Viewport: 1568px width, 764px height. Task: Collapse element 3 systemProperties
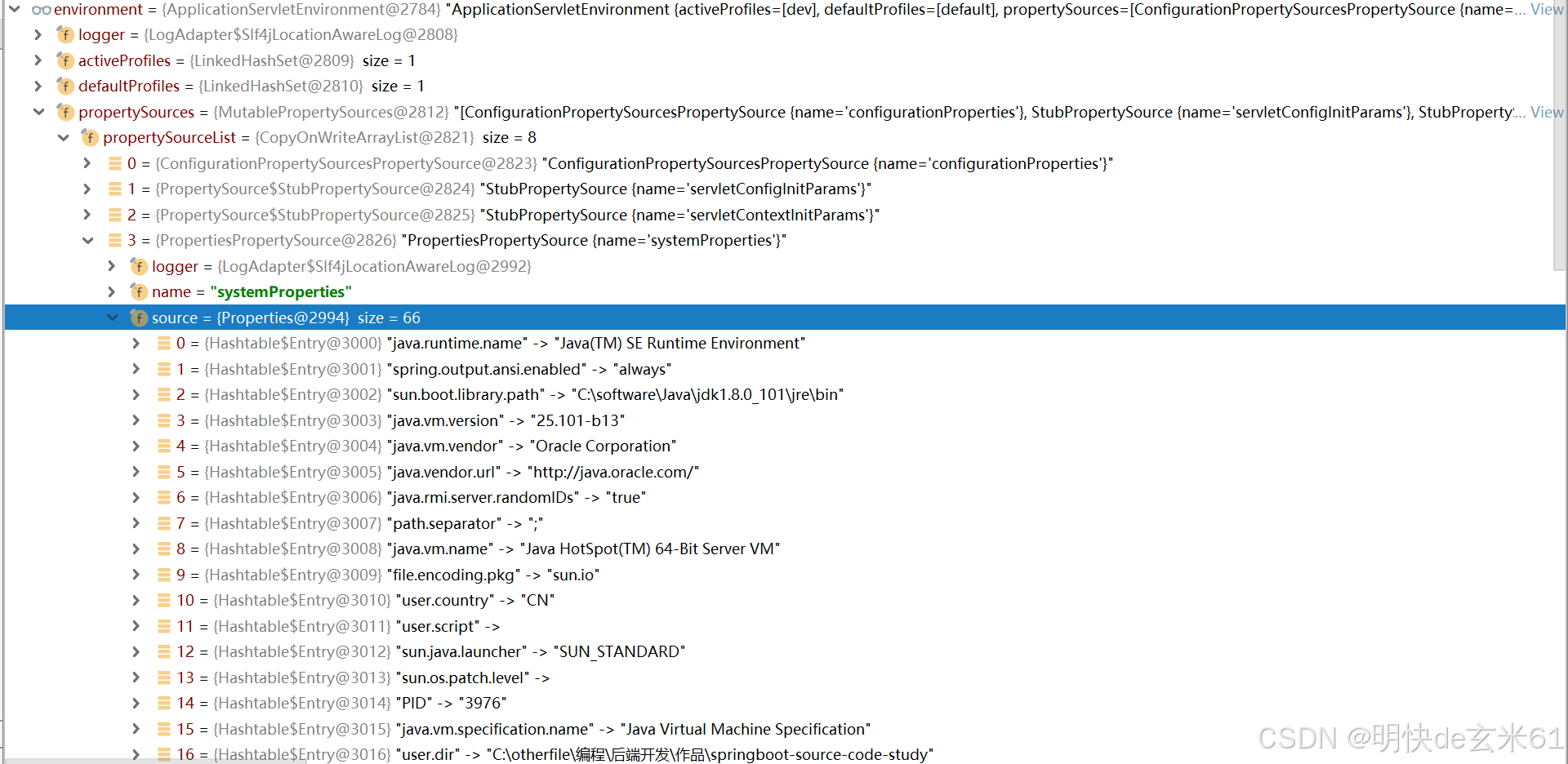[x=87, y=241]
